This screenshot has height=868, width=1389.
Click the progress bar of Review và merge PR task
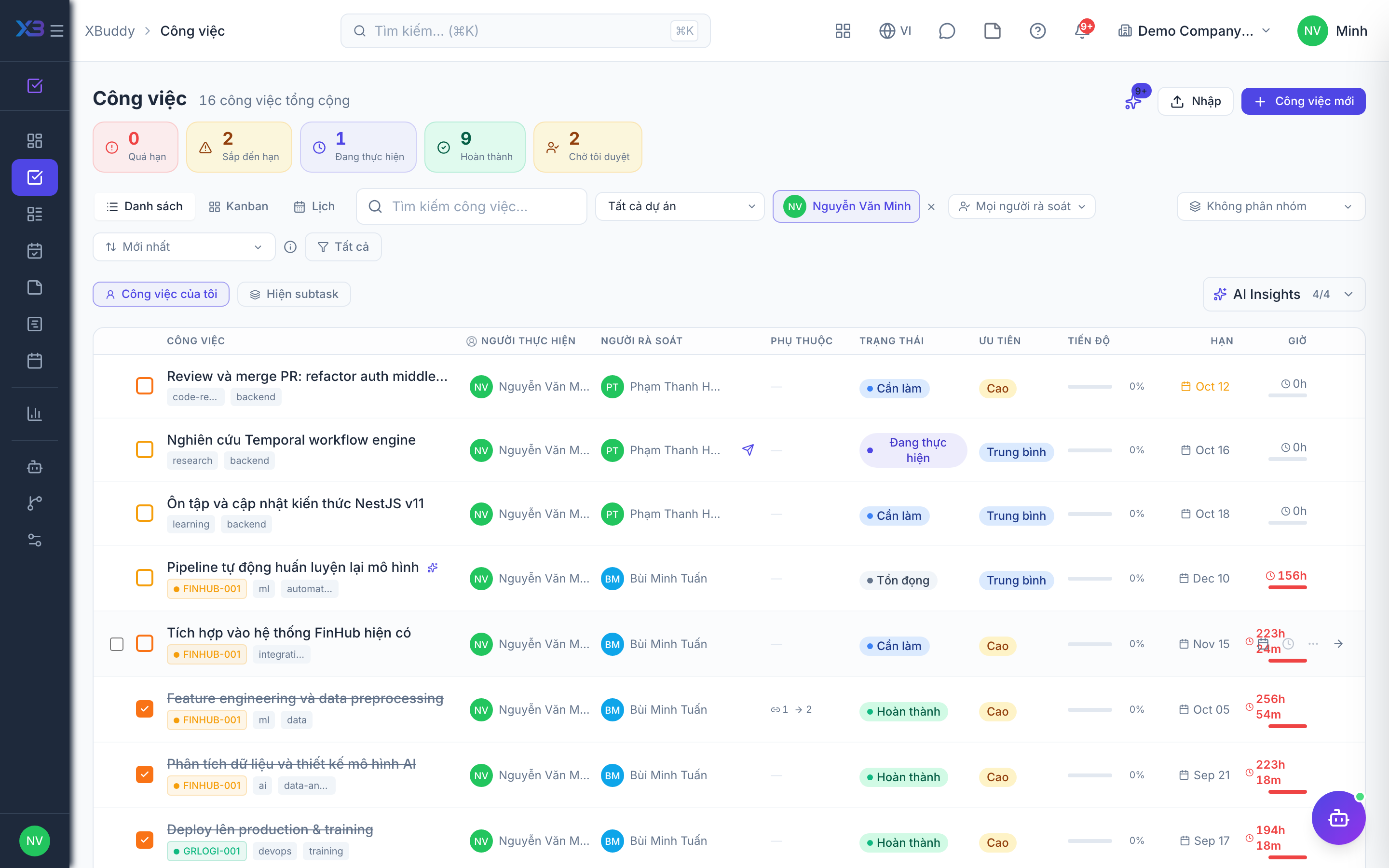[x=1089, y=386]
